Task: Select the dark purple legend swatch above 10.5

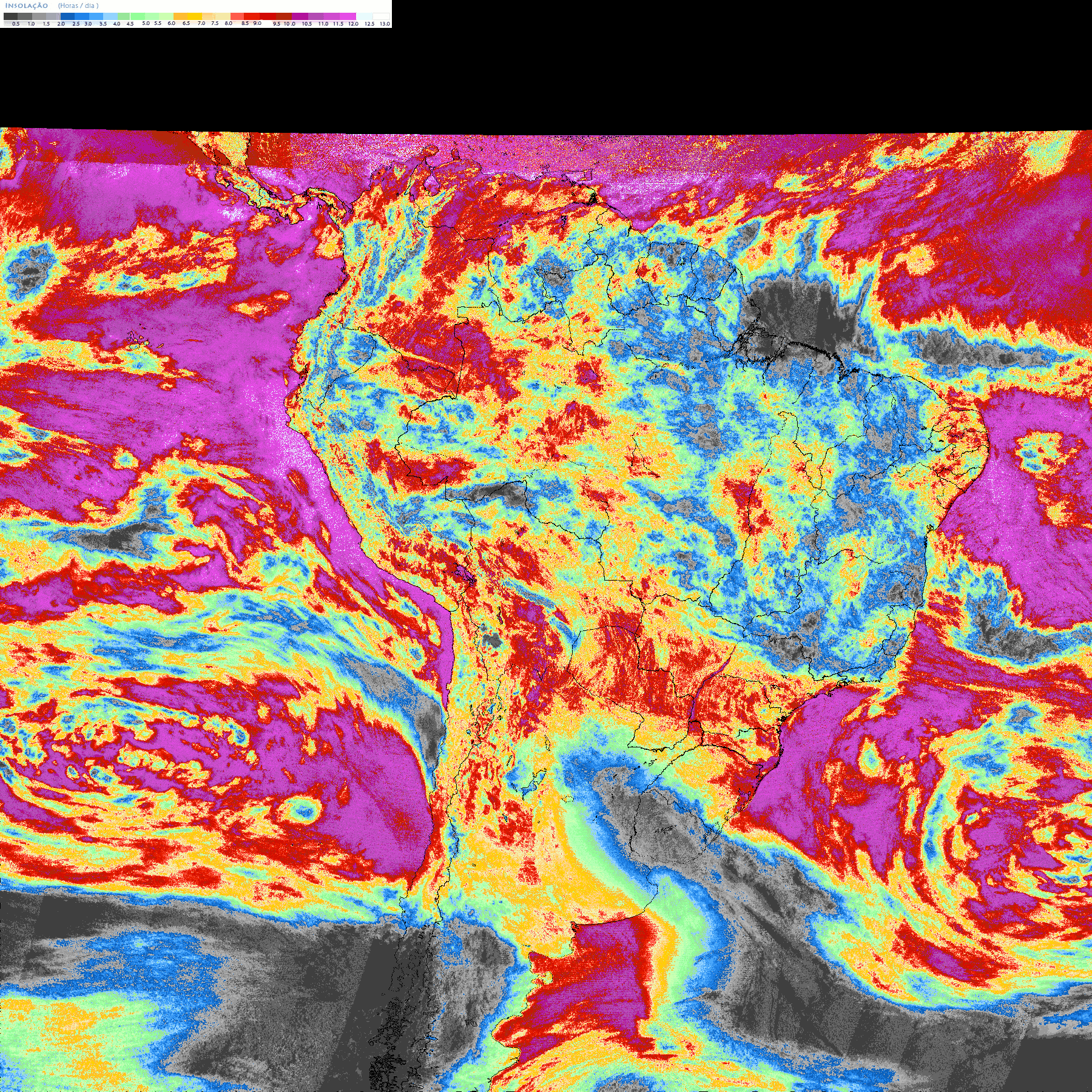Action: 300,16
